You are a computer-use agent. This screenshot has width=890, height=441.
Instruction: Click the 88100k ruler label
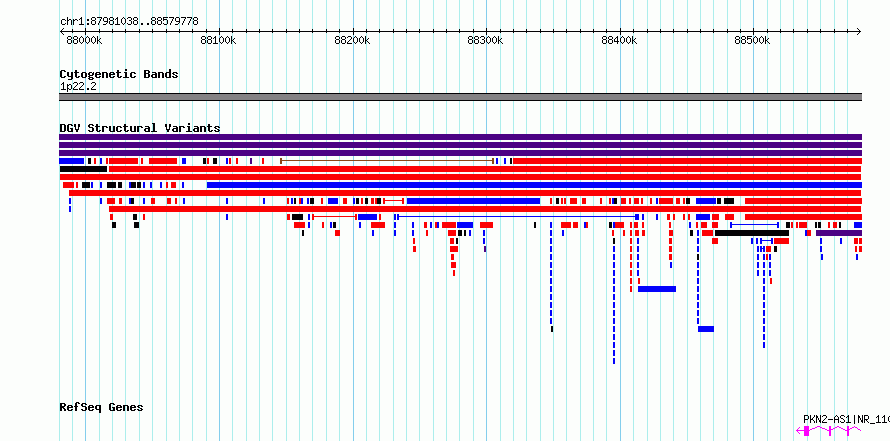pos(219,41)
